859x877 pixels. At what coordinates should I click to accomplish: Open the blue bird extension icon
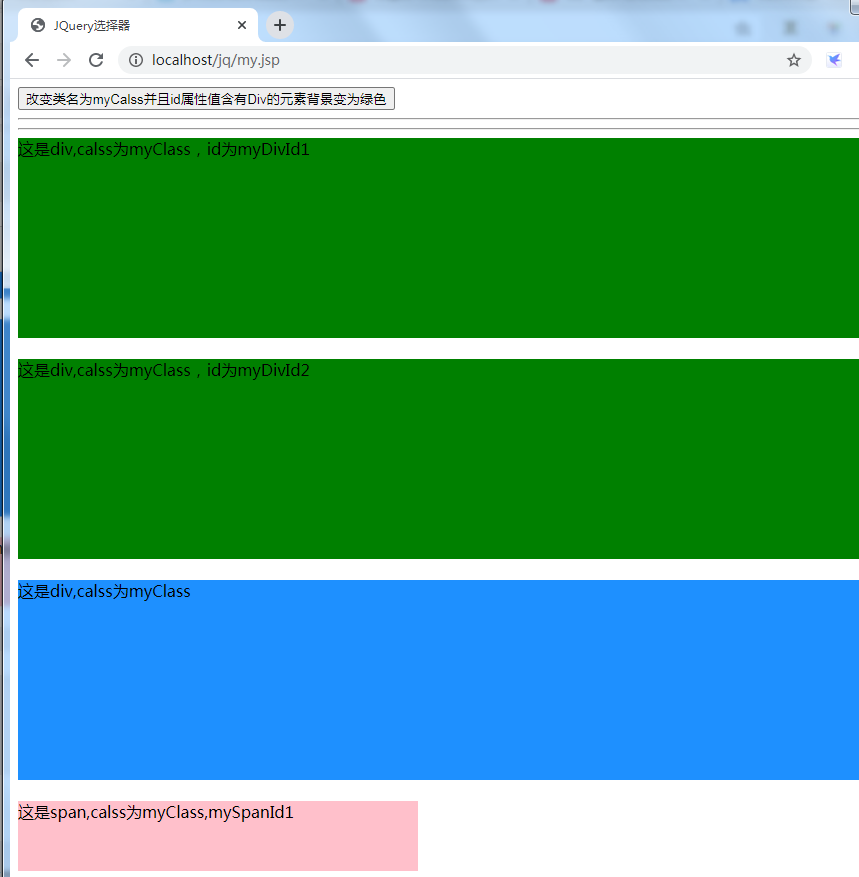[834, 60]
